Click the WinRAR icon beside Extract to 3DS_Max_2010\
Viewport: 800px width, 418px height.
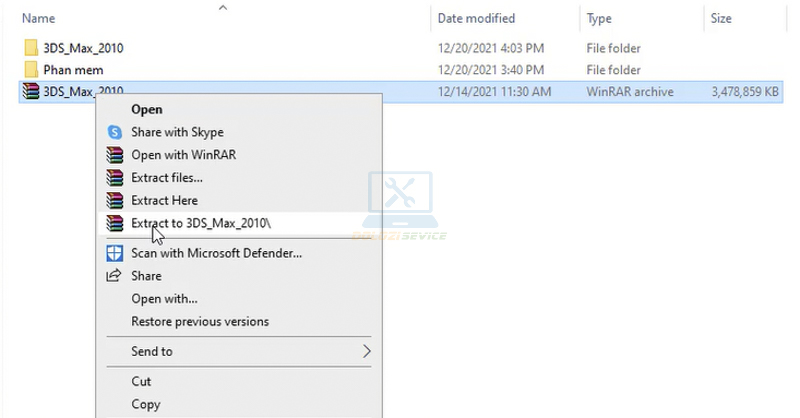coord(114,223)
